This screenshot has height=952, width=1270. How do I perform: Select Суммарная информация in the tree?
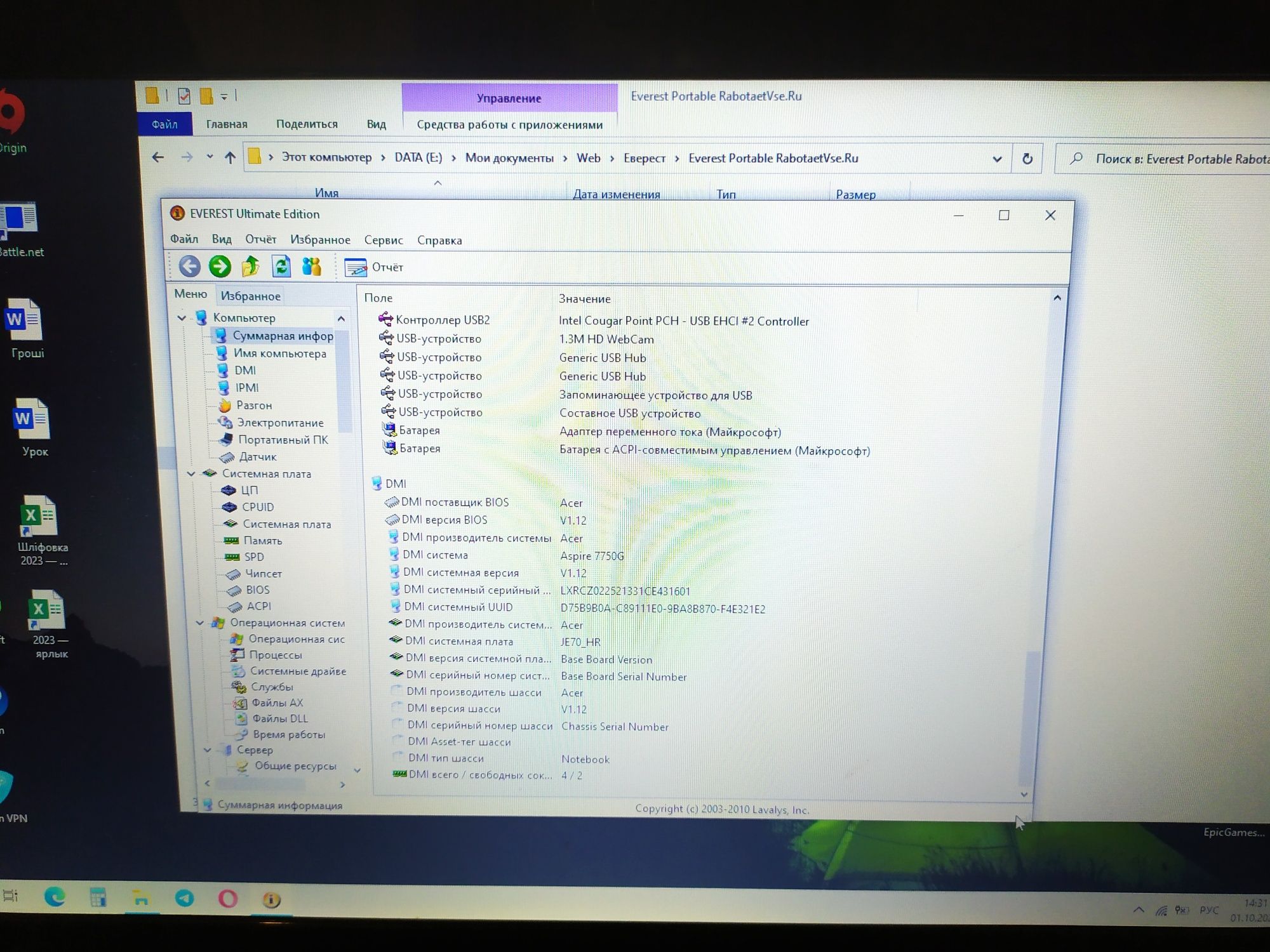click(x=274, y=336)
